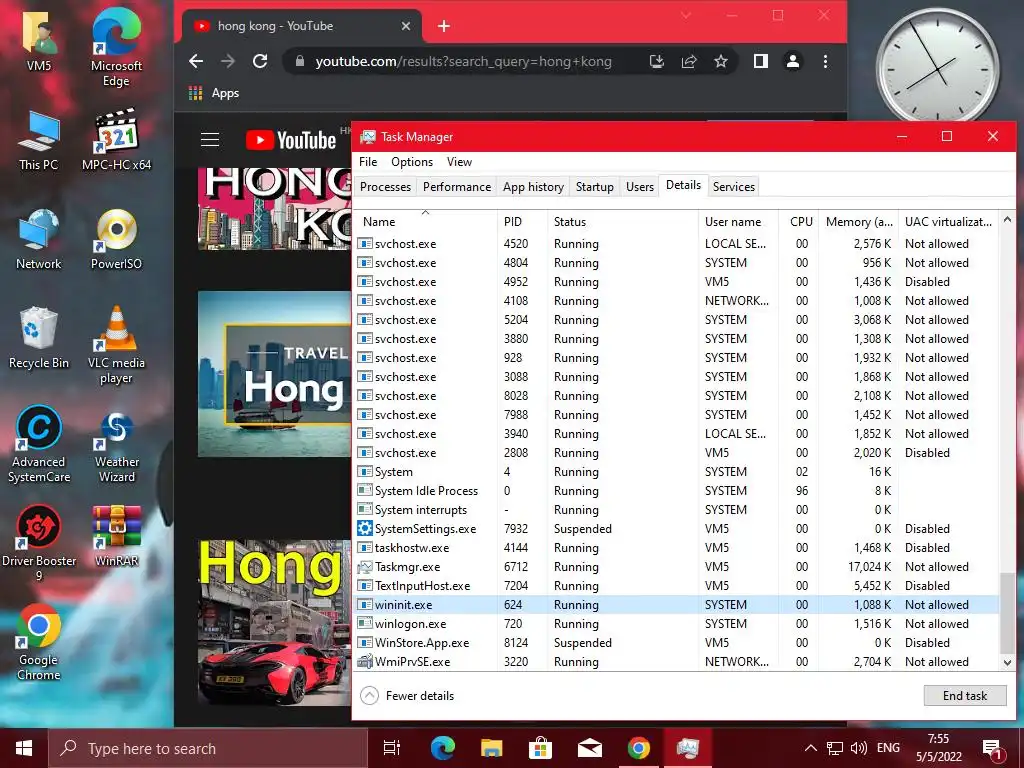Bookmark this page with the star icon
The image size is (1024, 768).
point(720,61)
